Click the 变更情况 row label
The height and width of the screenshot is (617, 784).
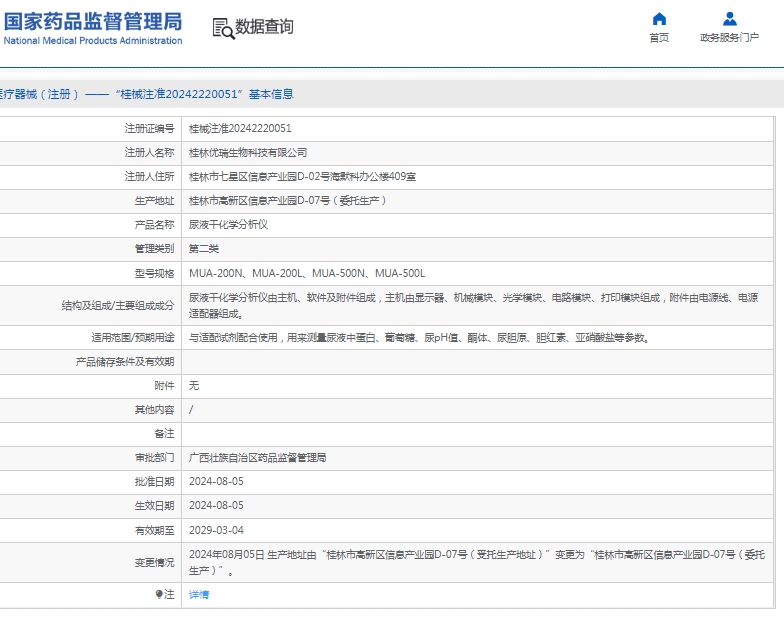154,562
